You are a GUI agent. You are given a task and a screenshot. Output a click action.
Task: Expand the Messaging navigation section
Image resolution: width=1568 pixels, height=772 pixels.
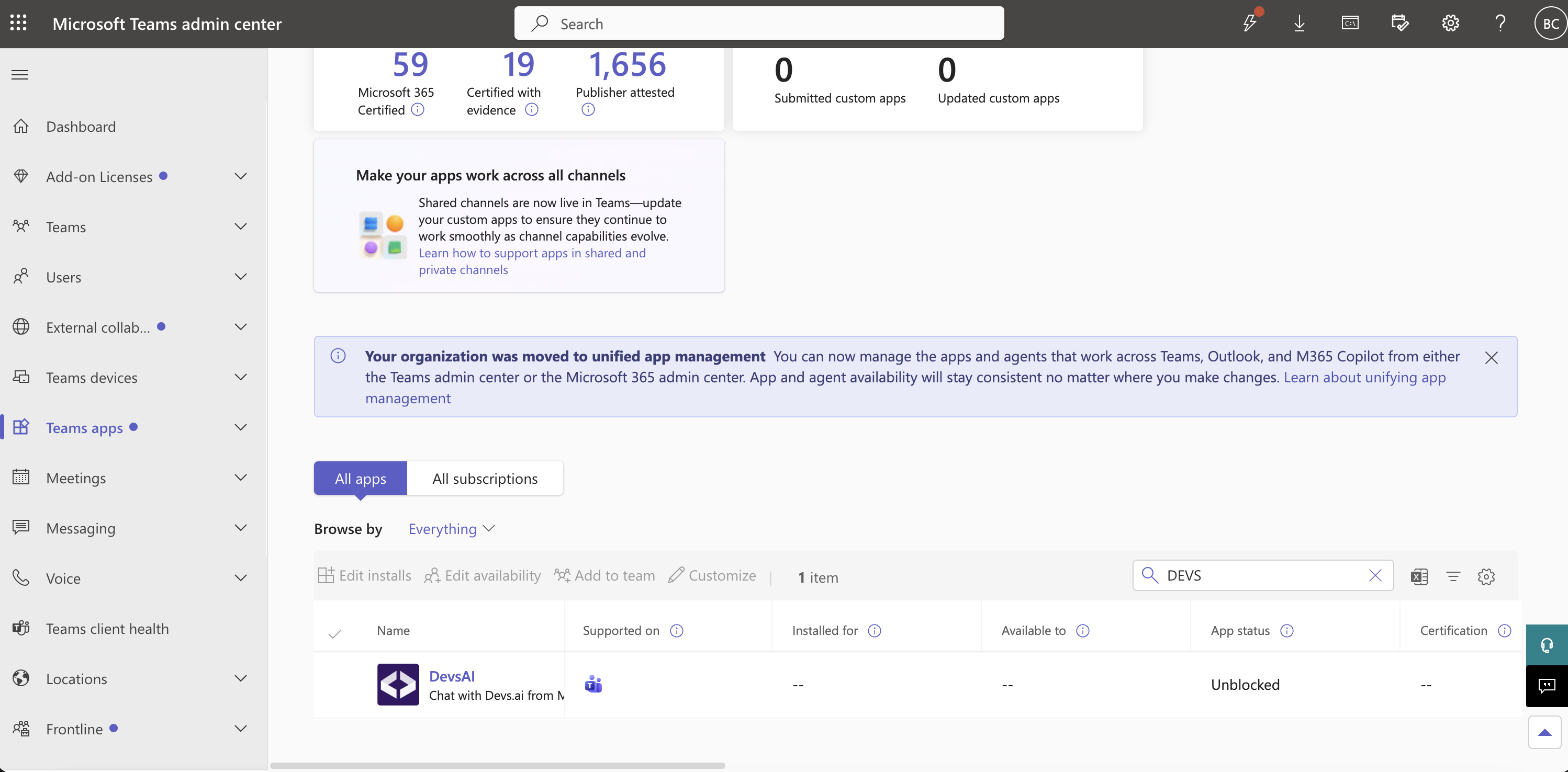(241, 527)
